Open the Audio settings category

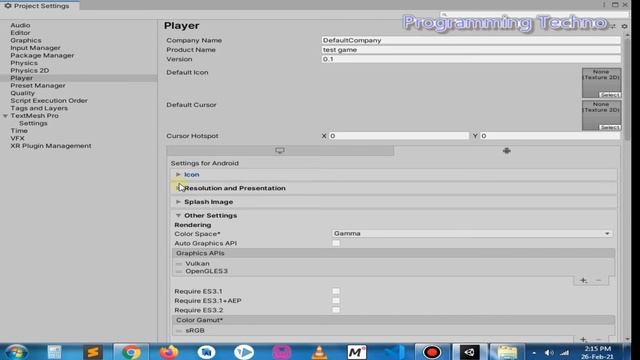coord(20,25)
